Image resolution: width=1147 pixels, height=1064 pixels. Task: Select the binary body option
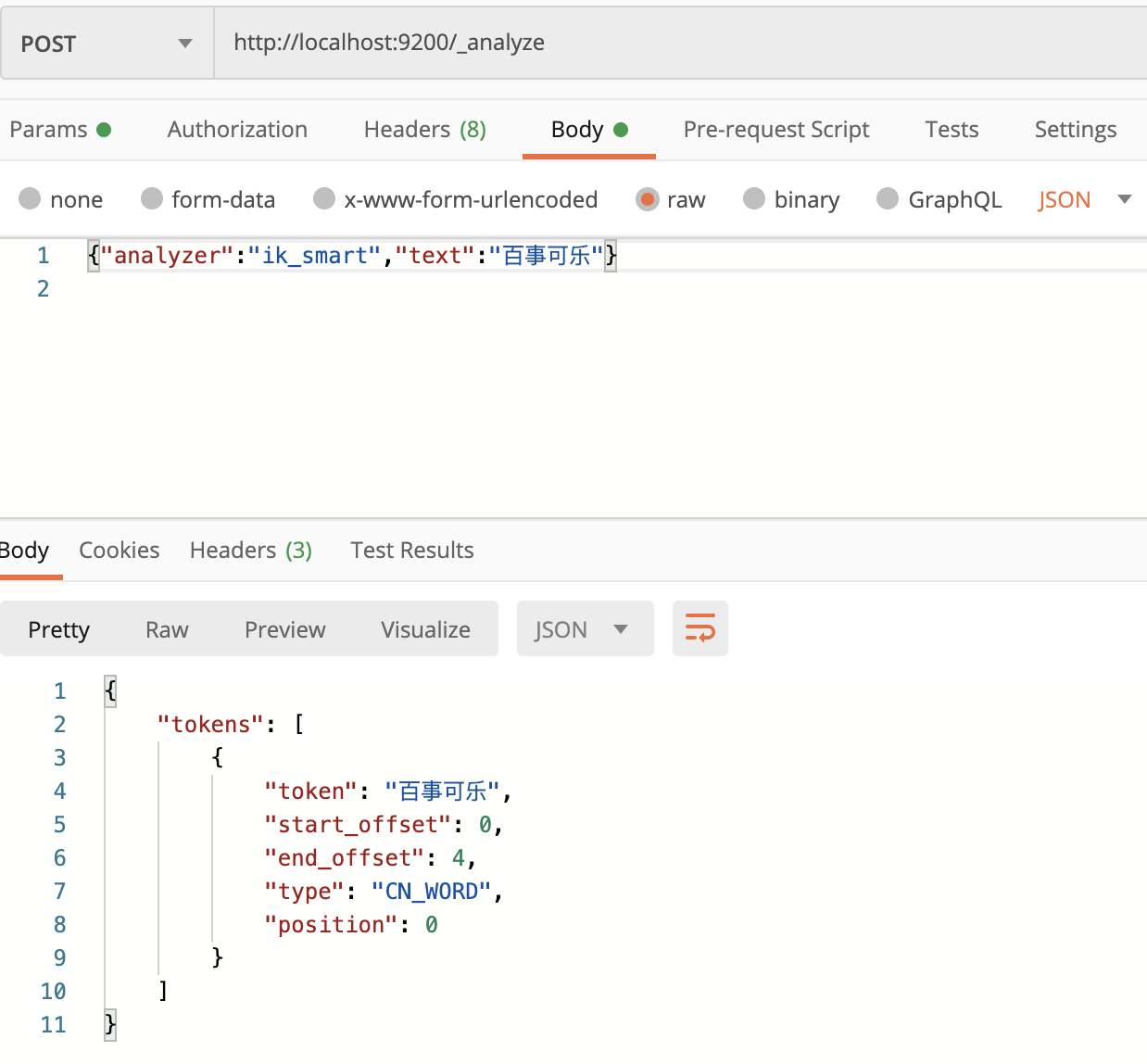pyautogui.click(x=754, y=199)
